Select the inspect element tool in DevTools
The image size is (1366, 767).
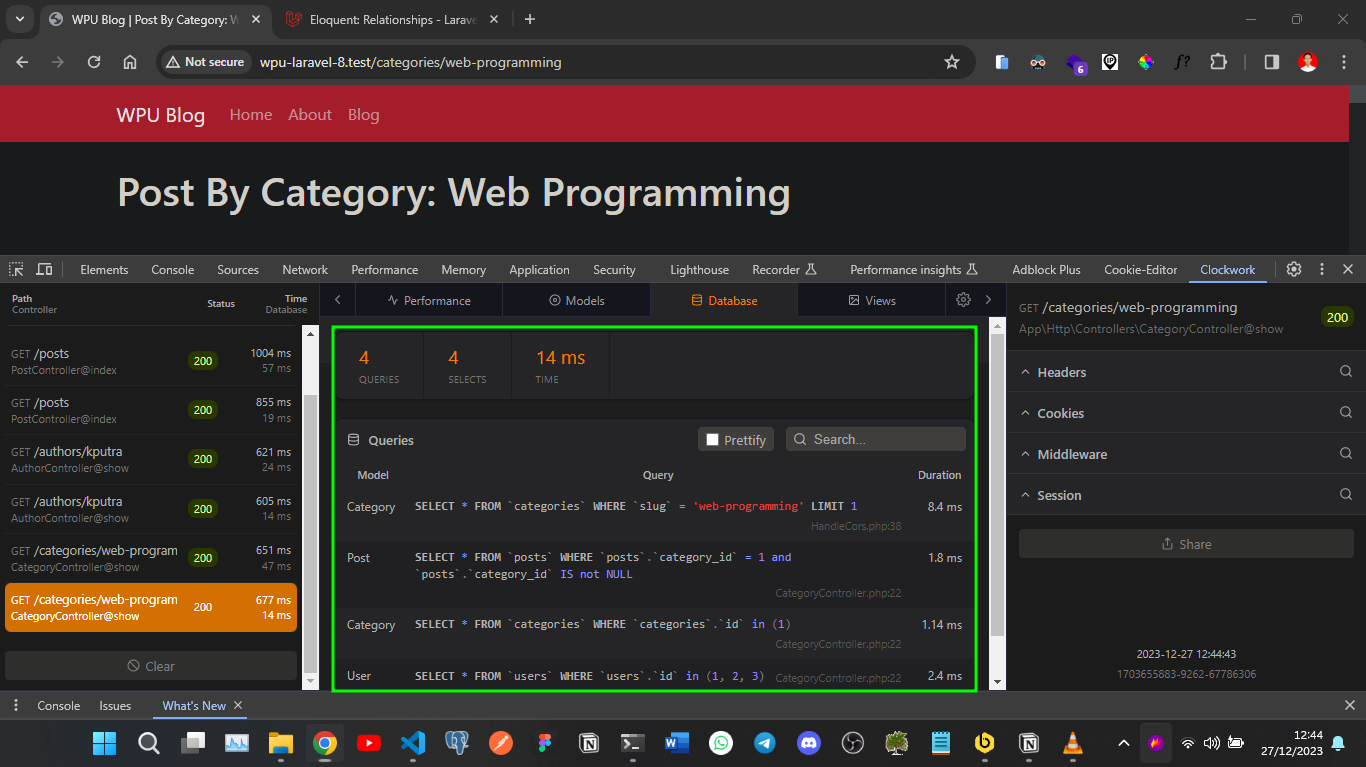[15, 269]
